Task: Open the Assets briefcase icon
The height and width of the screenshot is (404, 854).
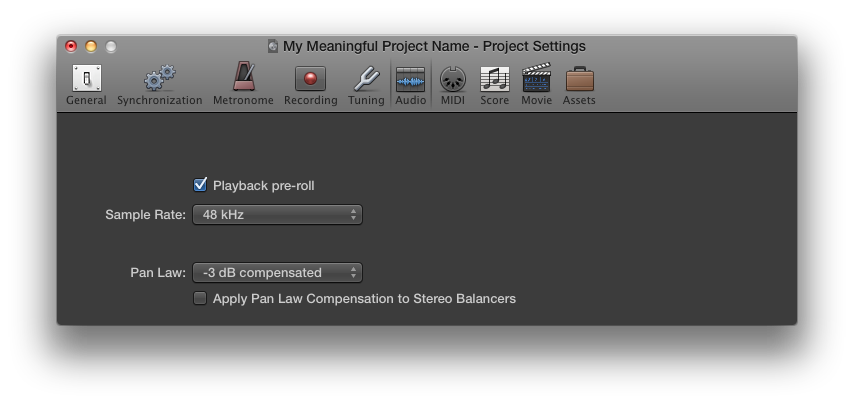Action: 579,79
